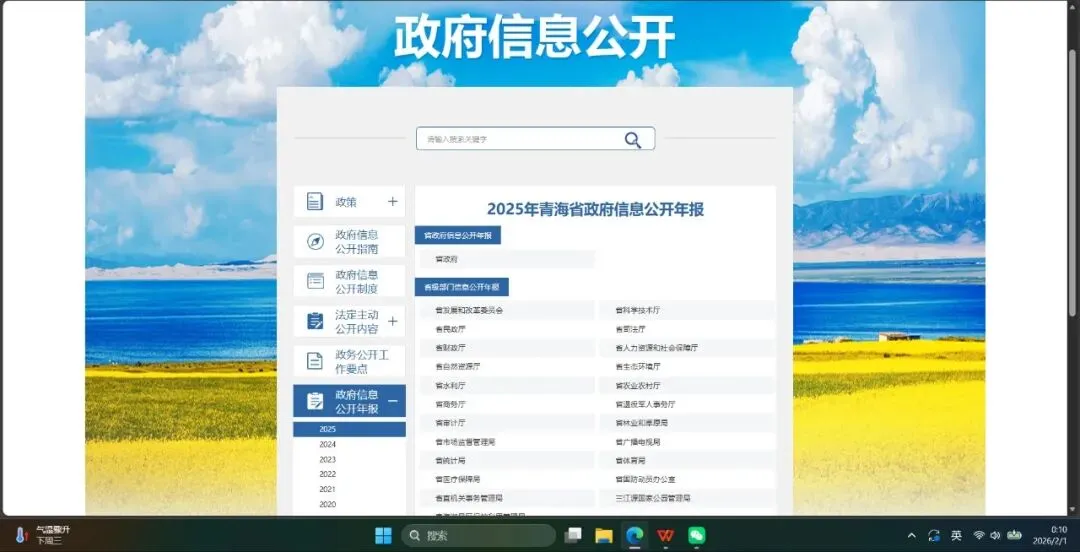
Task: Open 省水利厅 report link
Action: coord(450,385)
